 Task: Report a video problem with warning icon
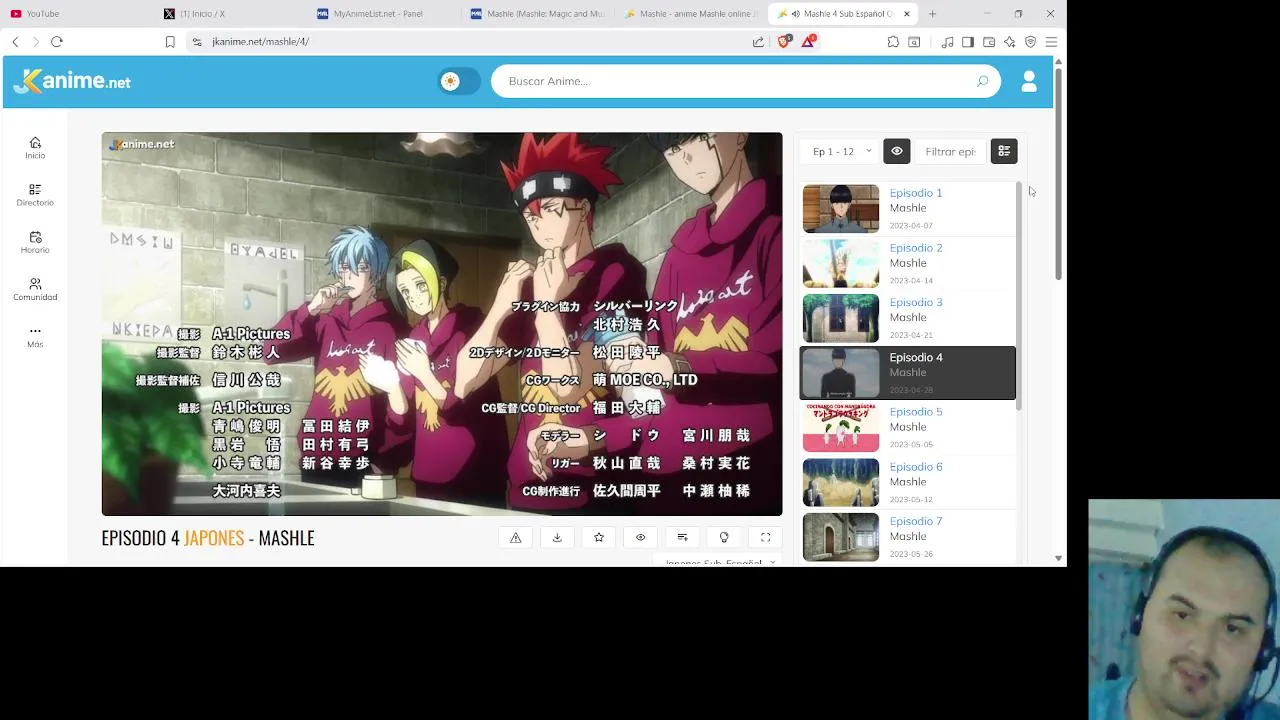pos(516,538)
